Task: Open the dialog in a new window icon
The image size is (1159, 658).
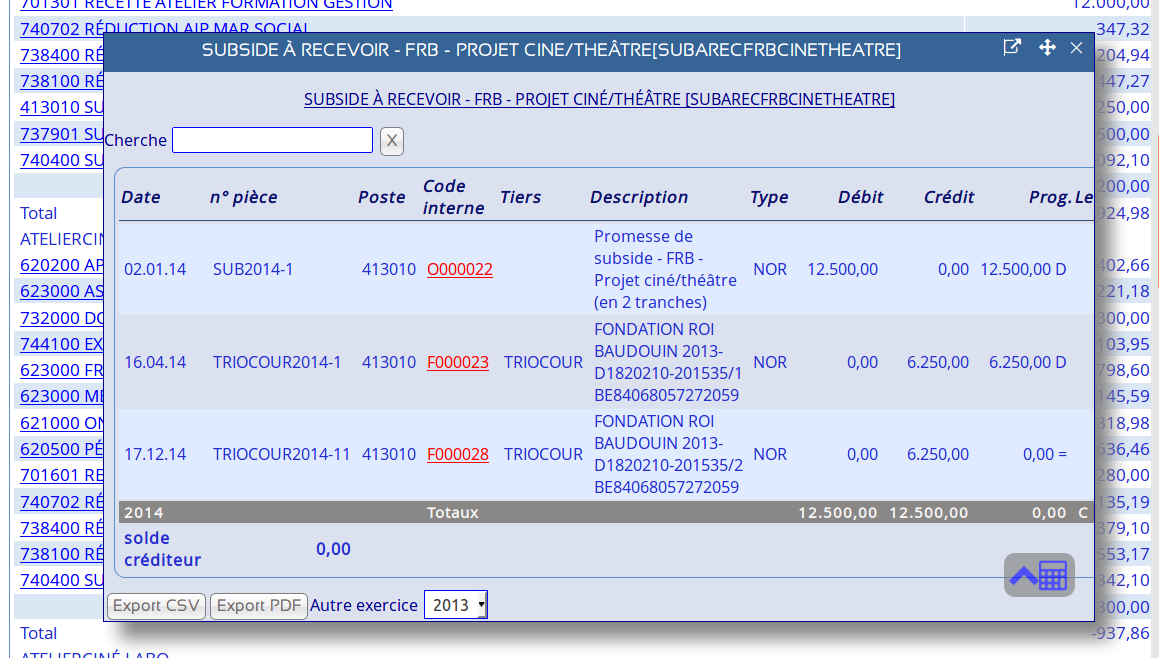Action: tap(1012, 47)
